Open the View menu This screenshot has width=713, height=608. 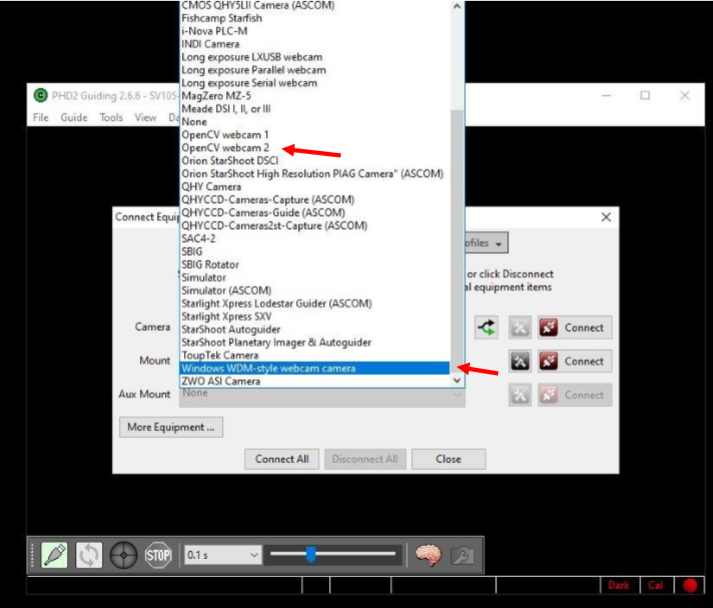[x=145, y=117]
